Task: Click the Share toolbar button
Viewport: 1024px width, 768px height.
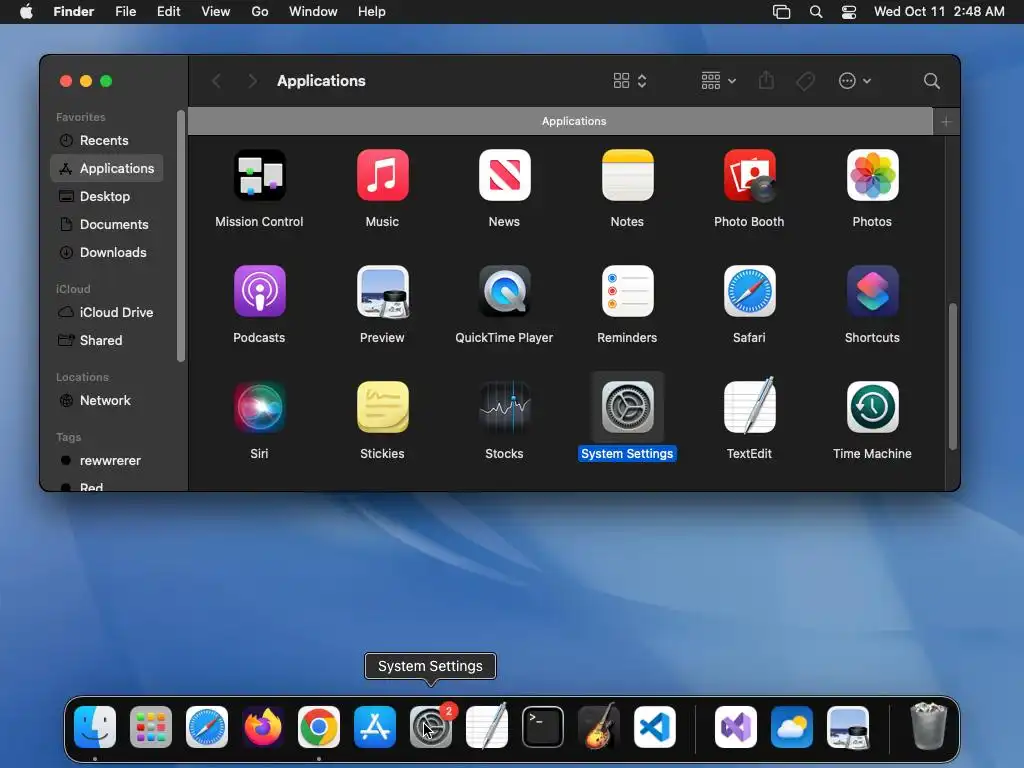Action: [766, 81]
